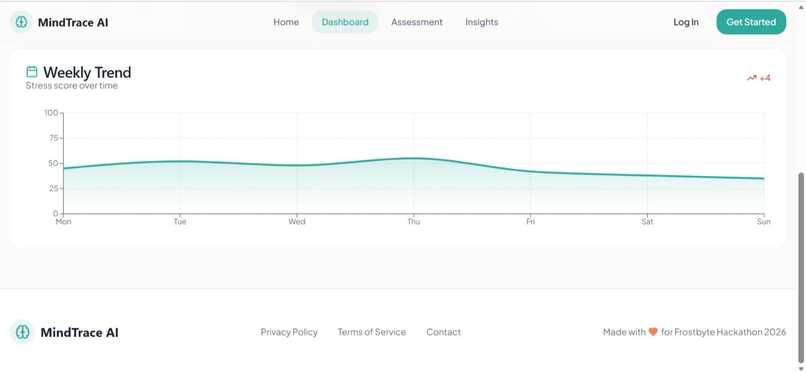The height and width of the screenshot is (373, 806).
Task: Click the Log In link
Action: [x=686, y=22]
